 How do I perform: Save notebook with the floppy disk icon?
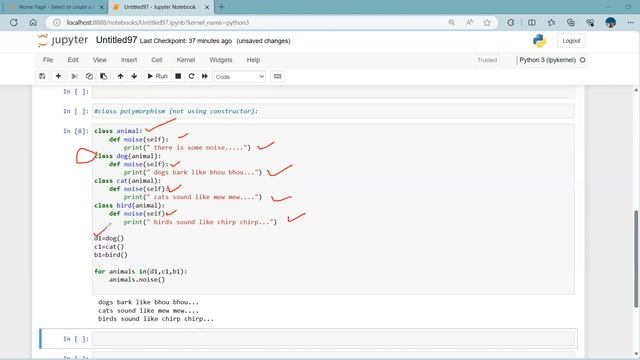point(42,76)
